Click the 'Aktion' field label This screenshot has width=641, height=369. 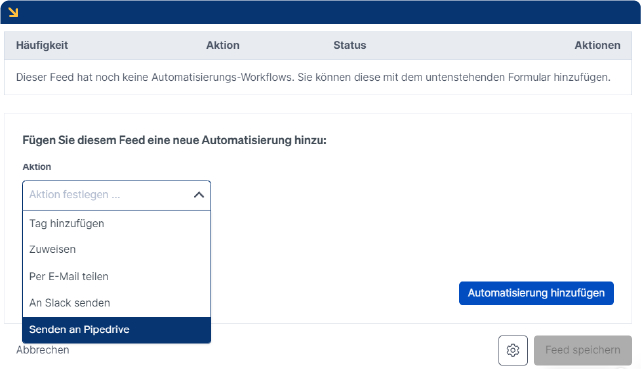[37, 167]
